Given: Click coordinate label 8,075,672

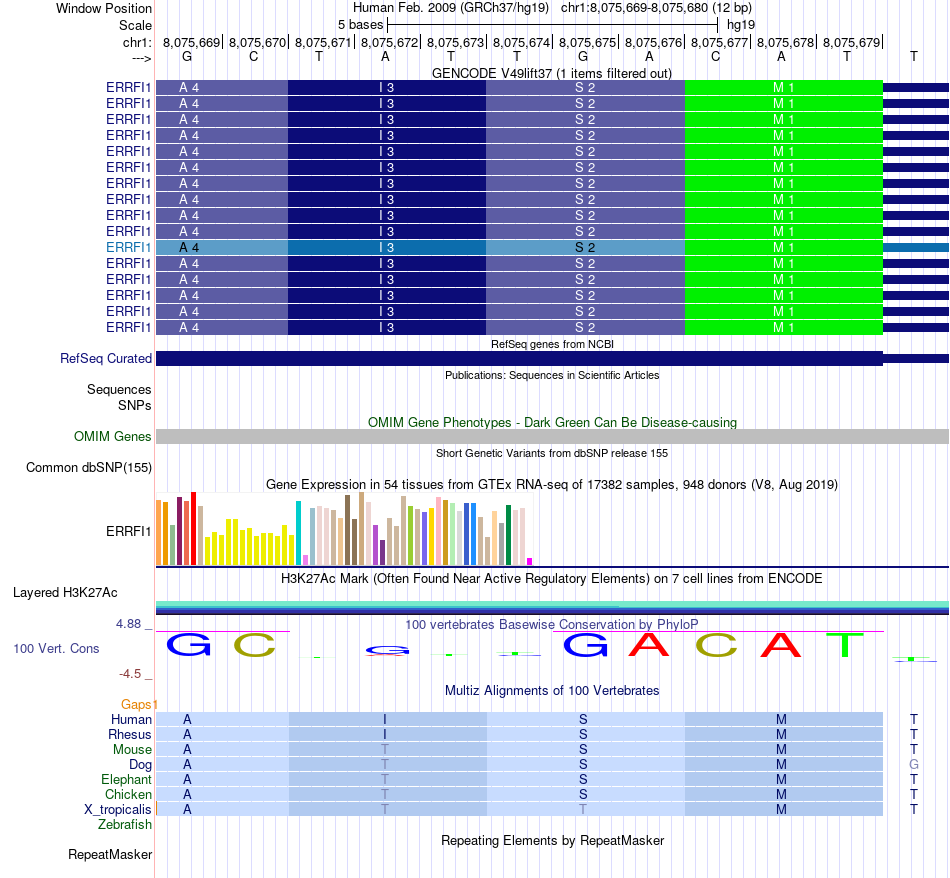Looking at the screenshot, I should pos(390,42).
